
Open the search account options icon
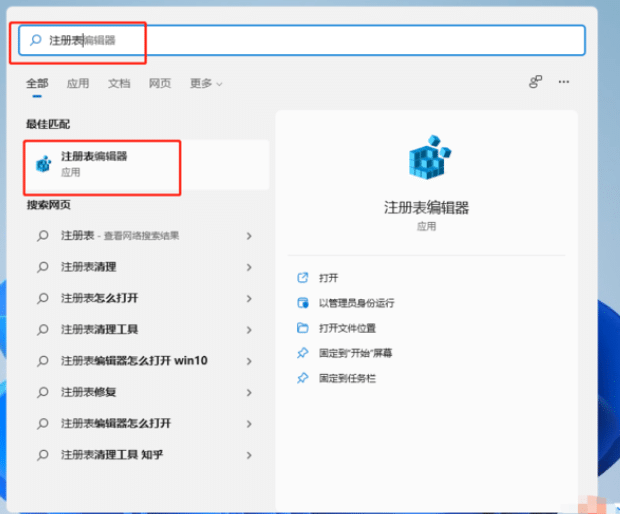(535, 82)
